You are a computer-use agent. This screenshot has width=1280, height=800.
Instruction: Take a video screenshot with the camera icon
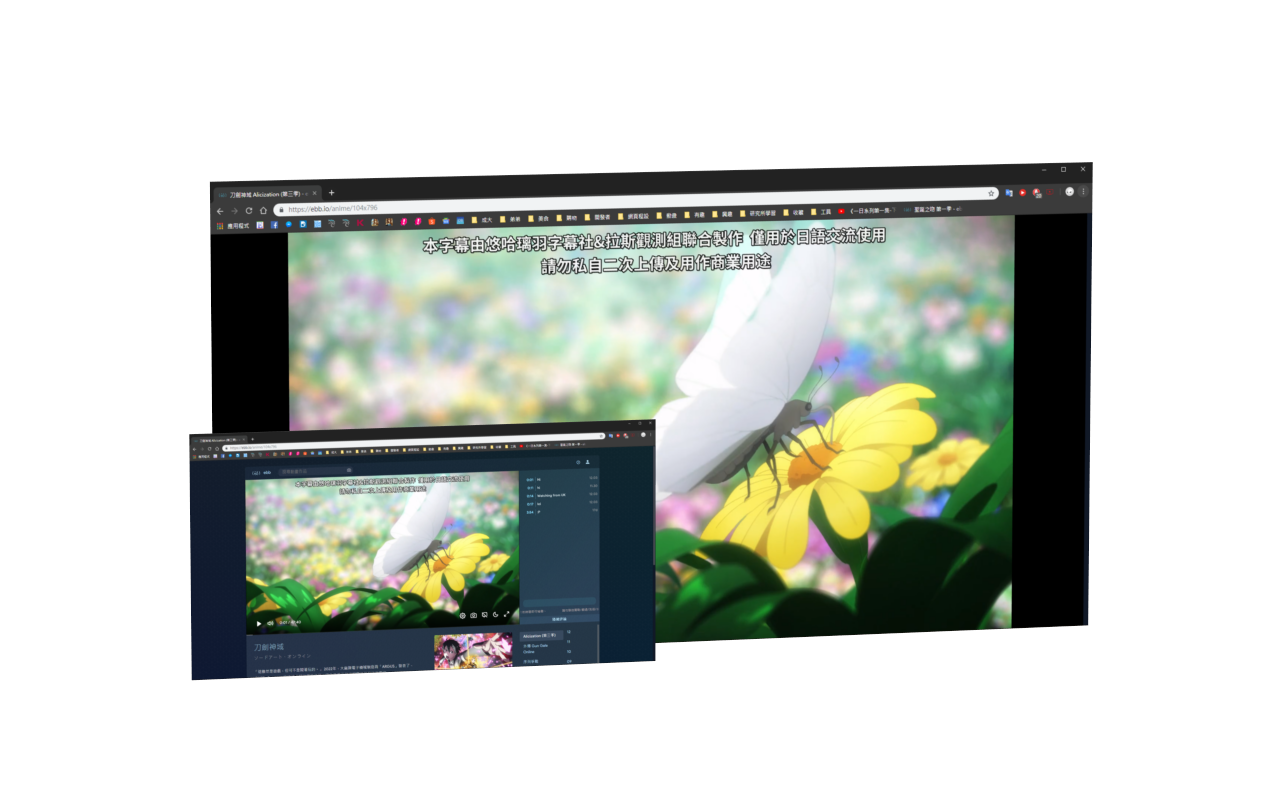(473, 615)
